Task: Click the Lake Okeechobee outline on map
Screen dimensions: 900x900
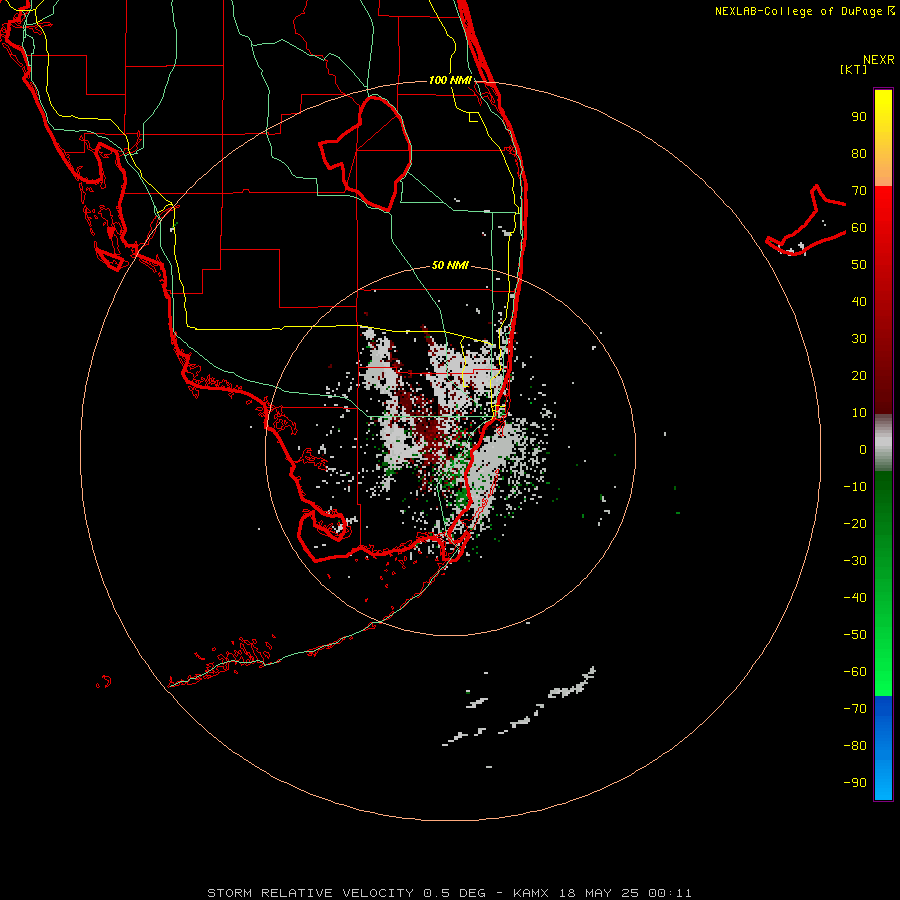Action: (x=366, y=153)
